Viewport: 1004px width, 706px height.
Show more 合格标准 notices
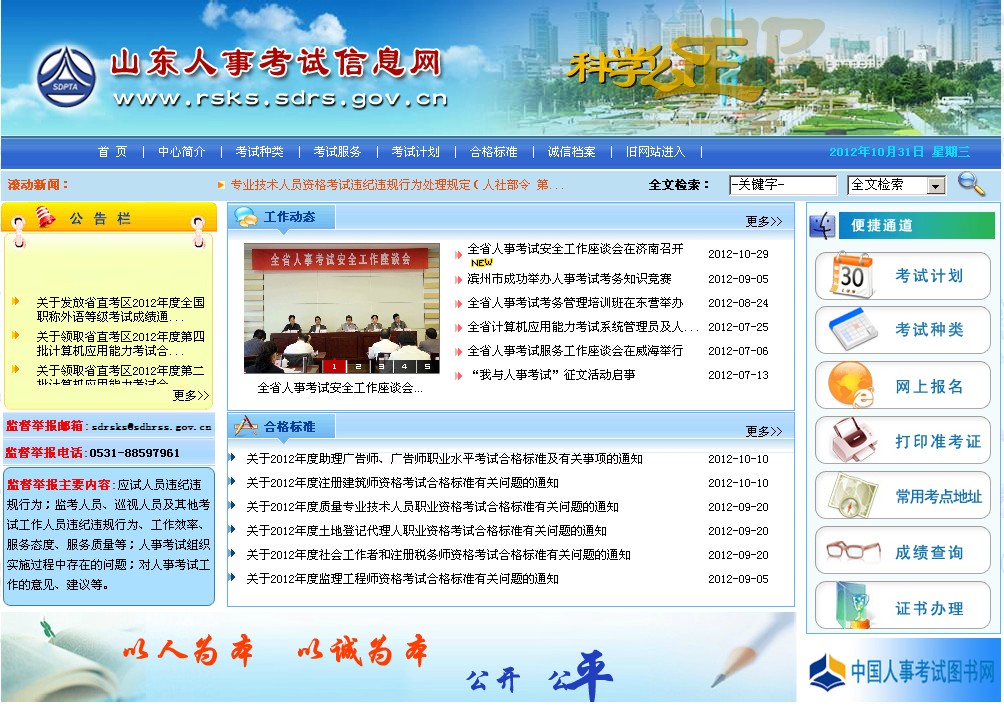point(764,431)
